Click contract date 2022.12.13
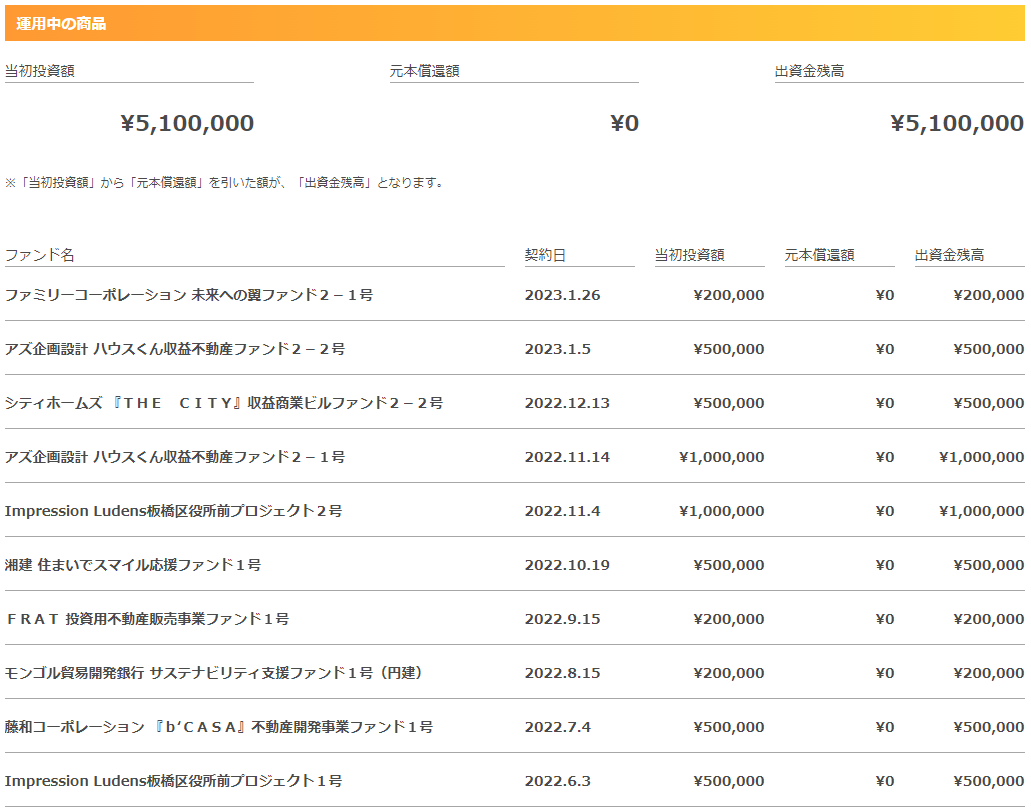The image size is (1031, 812). [567, 403]
